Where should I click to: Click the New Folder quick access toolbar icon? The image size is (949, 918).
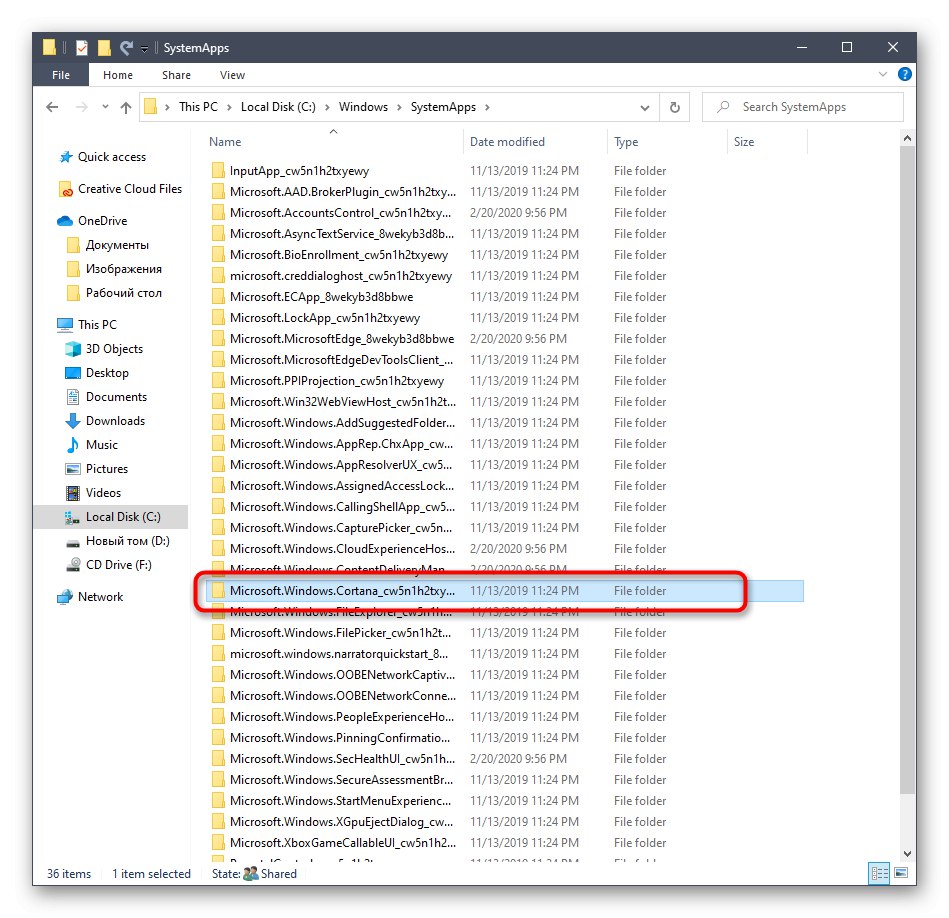[x=105, y=47]
